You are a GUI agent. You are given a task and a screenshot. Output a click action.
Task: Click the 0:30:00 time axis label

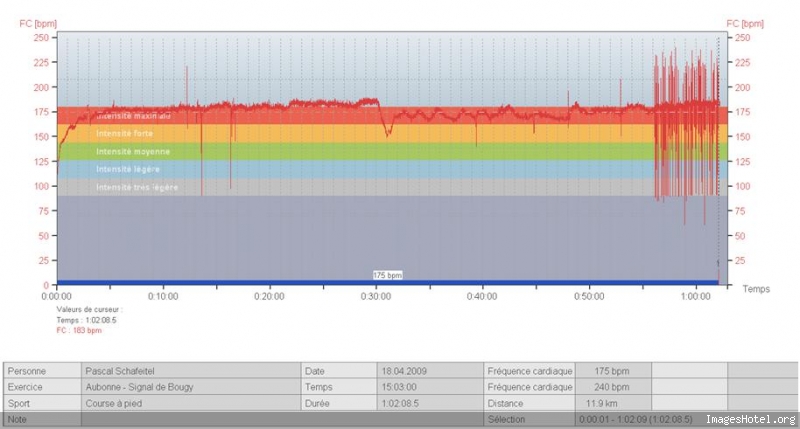[x=376, y=296]
